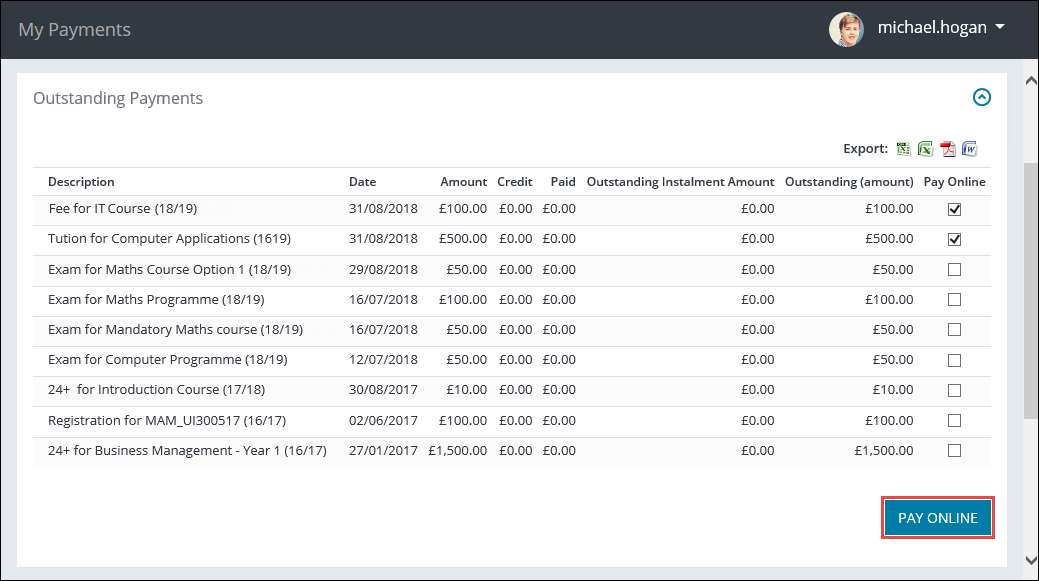Click the Description column header
Screen dimensions: 1039x581
click(81, 182)
